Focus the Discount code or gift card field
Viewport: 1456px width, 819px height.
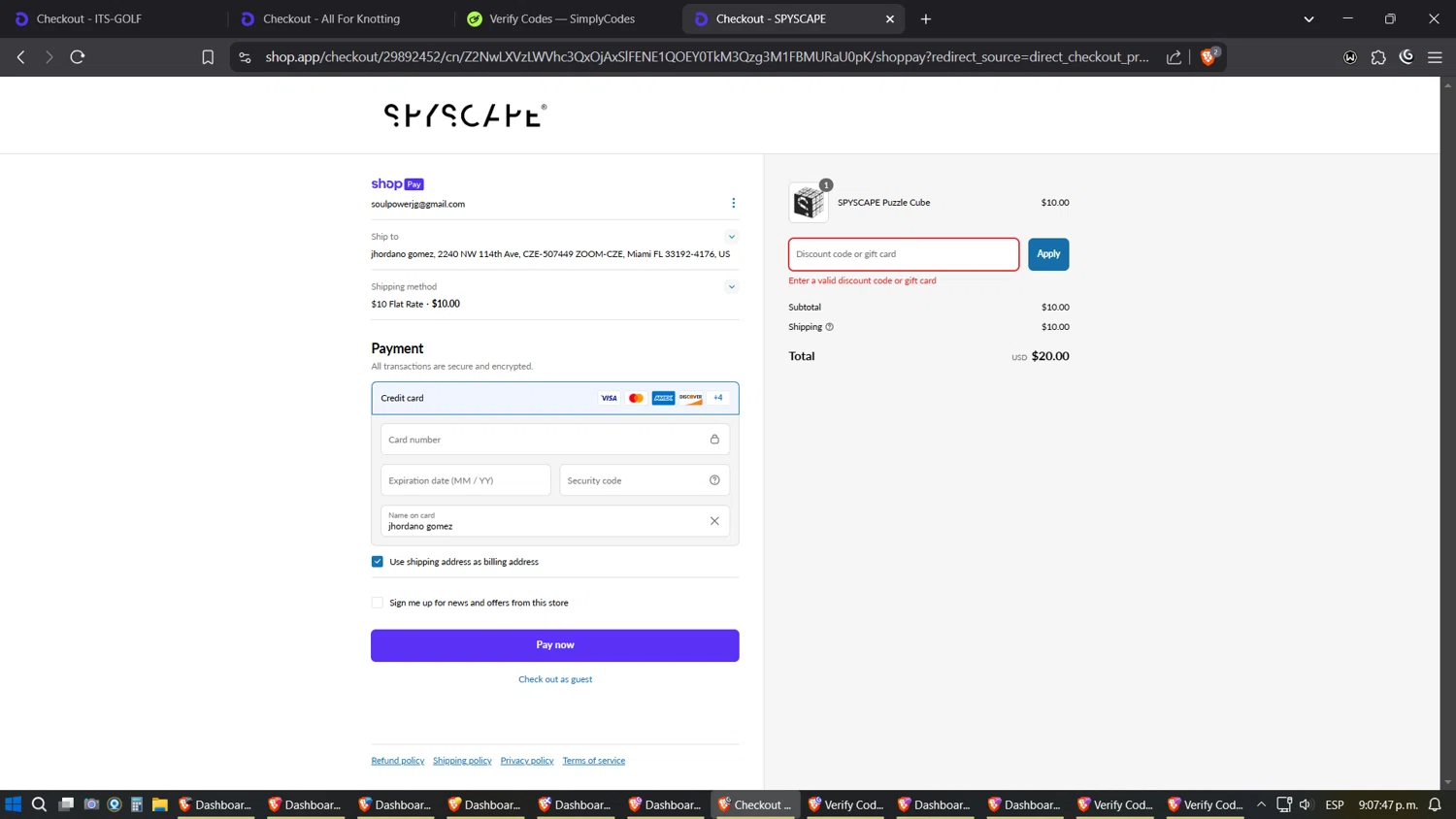pyautogui.click(x=904, y=254)
